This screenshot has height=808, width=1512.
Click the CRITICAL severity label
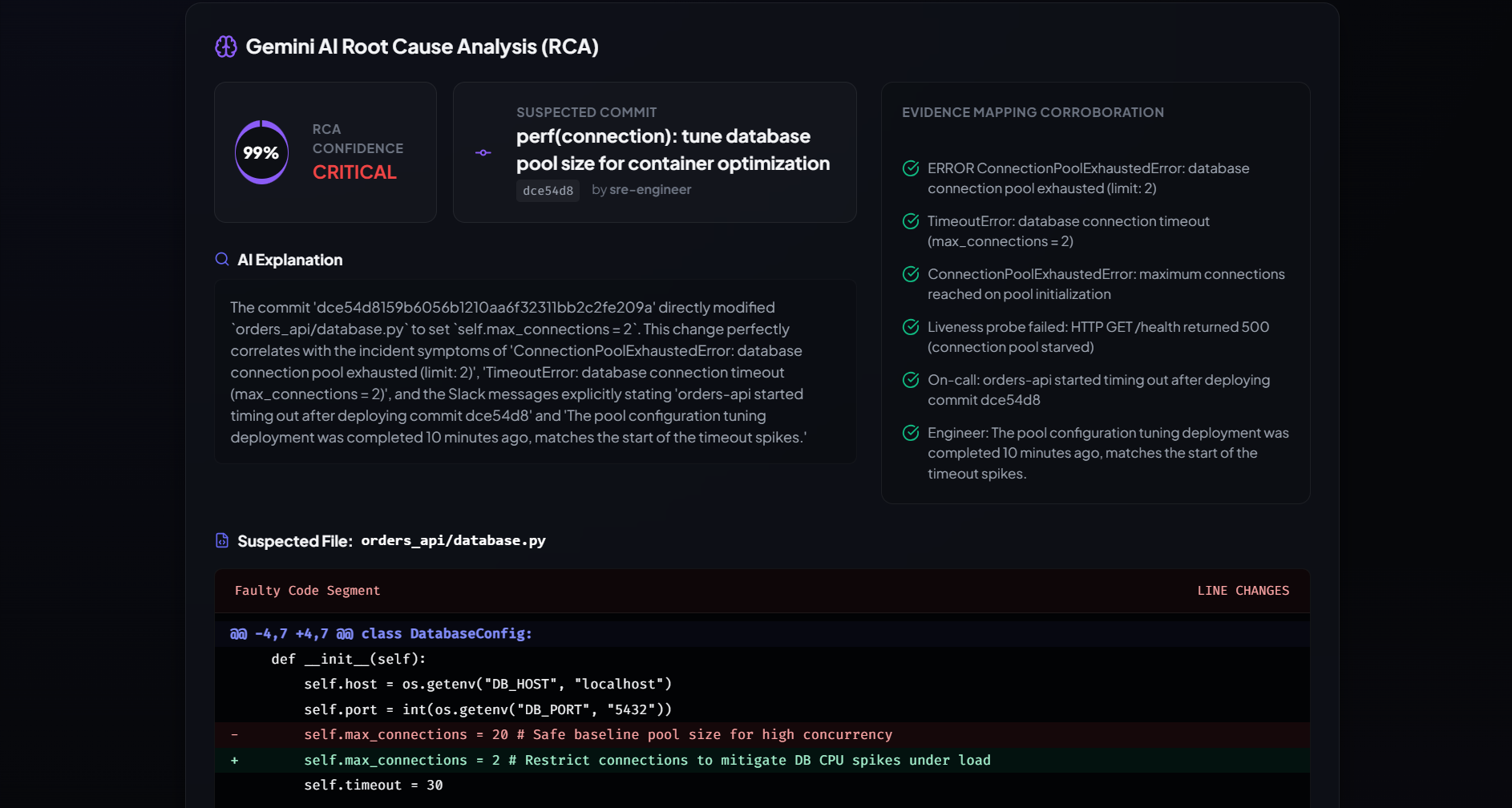(x=354, y=172)
